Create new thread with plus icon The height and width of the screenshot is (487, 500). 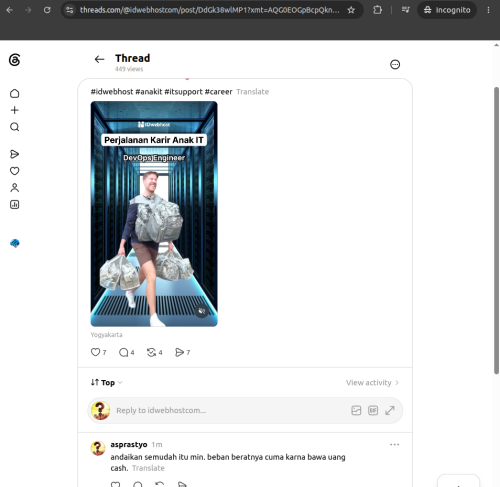tap(14, 110)
